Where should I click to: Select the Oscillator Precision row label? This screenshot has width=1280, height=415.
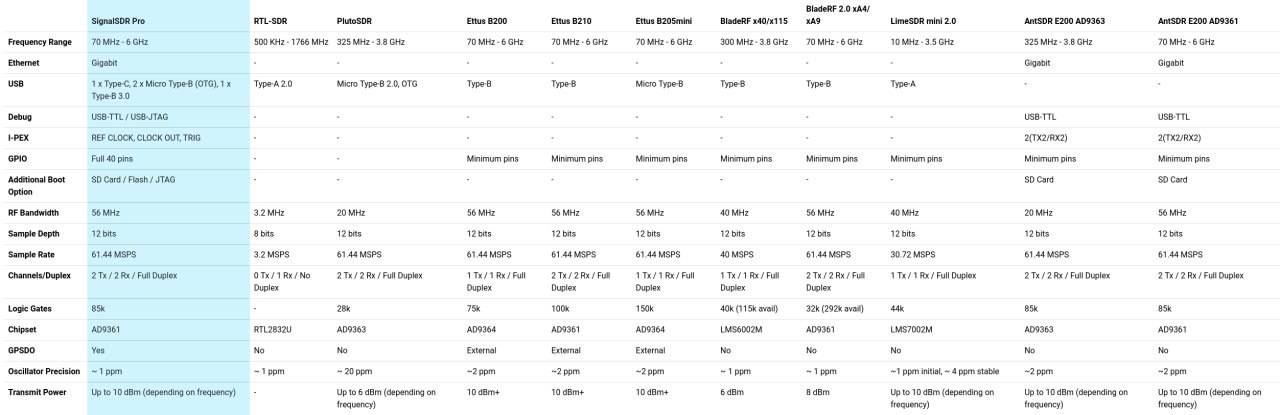point(43,371)
